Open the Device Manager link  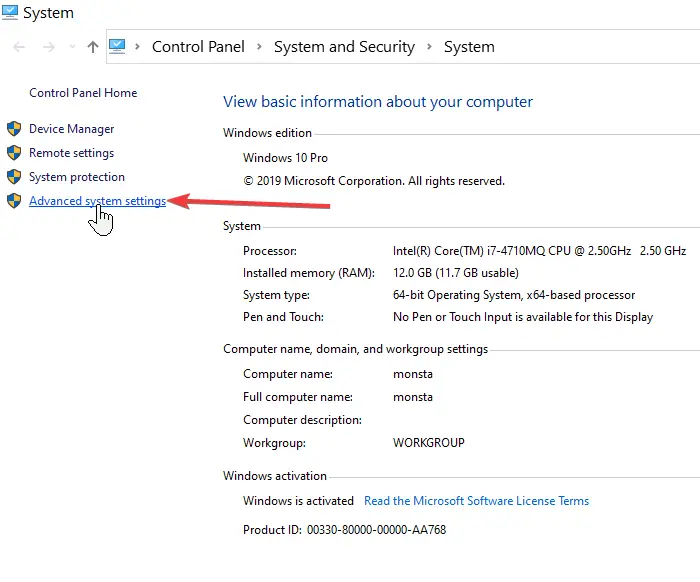[71, 129]
